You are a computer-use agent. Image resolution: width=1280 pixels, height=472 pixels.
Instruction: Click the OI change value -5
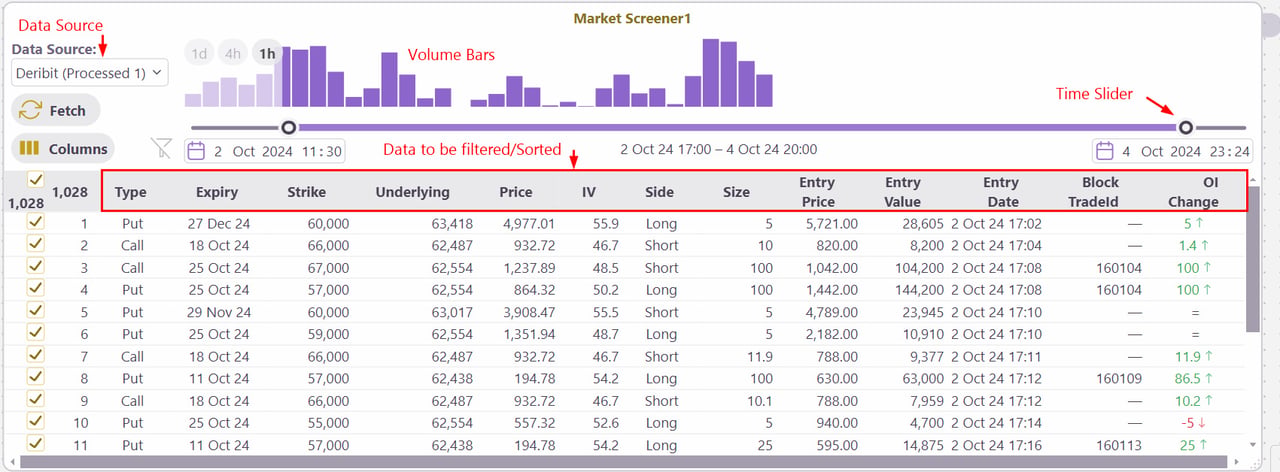click(1188, 421)
